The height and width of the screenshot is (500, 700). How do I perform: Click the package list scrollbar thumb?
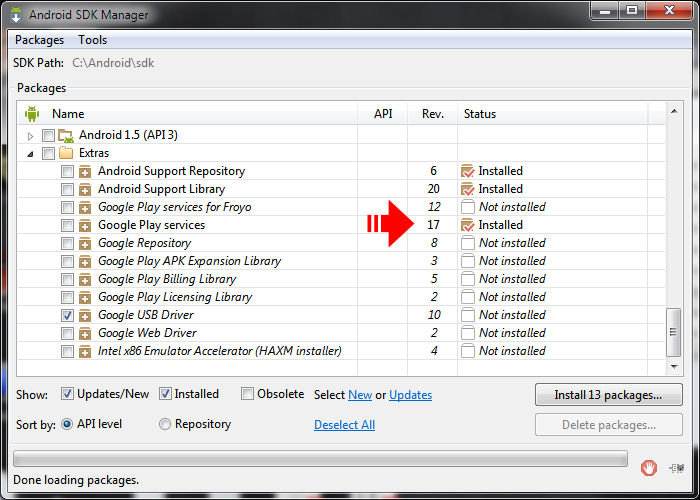pos(673,332)
